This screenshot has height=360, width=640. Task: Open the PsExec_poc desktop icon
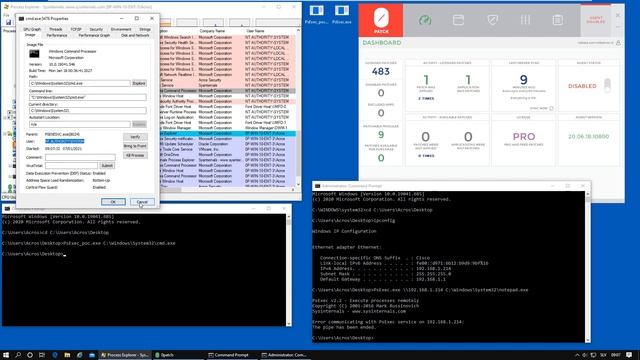[317, 14]
